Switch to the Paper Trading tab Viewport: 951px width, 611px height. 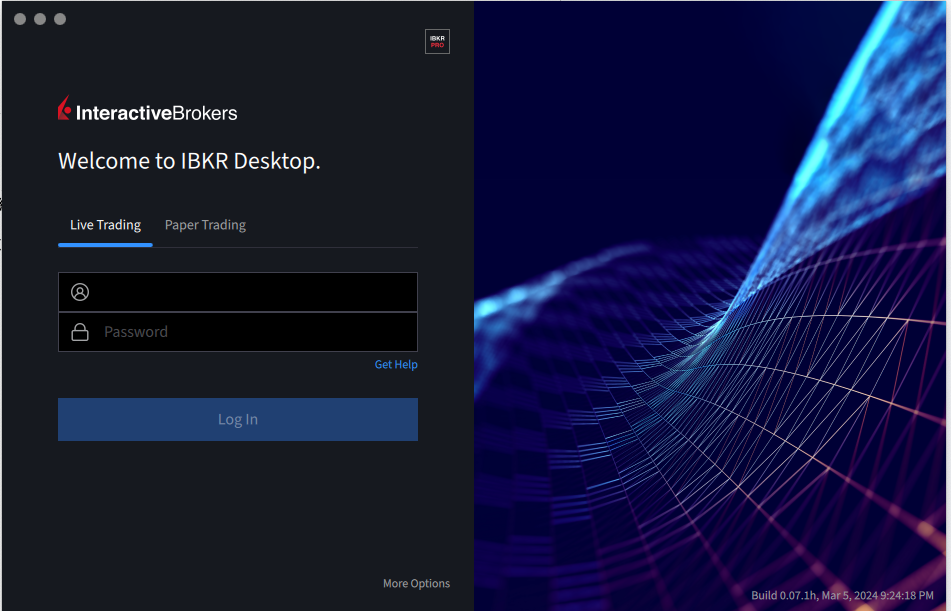(205, 225)
